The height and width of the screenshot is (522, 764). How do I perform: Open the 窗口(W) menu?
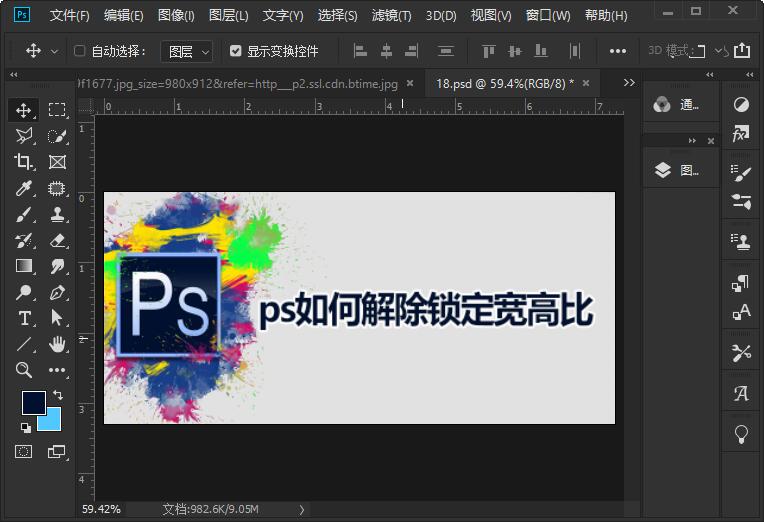pyautogui.click(x=548, y=16)
